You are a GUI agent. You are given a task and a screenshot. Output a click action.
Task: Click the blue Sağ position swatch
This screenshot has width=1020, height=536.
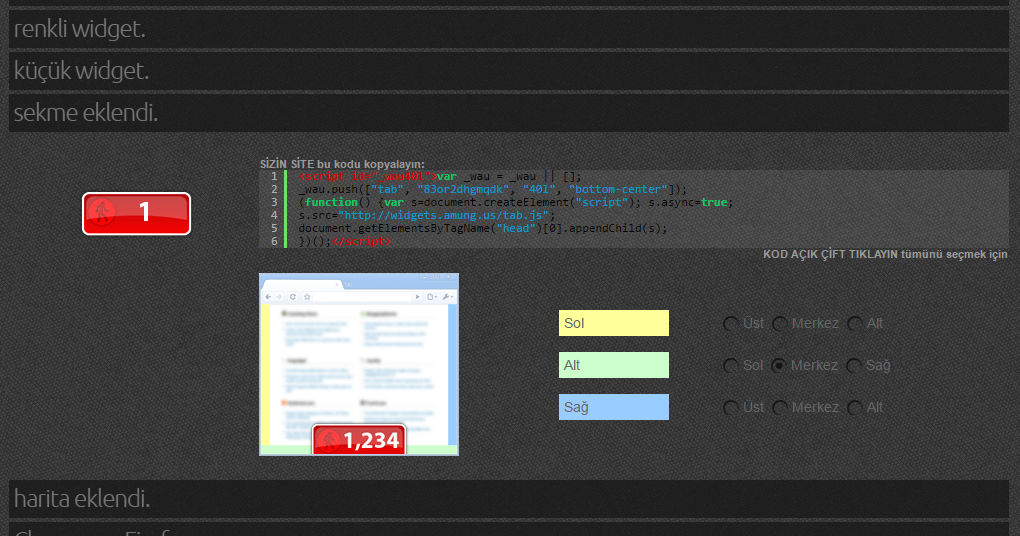613,407
